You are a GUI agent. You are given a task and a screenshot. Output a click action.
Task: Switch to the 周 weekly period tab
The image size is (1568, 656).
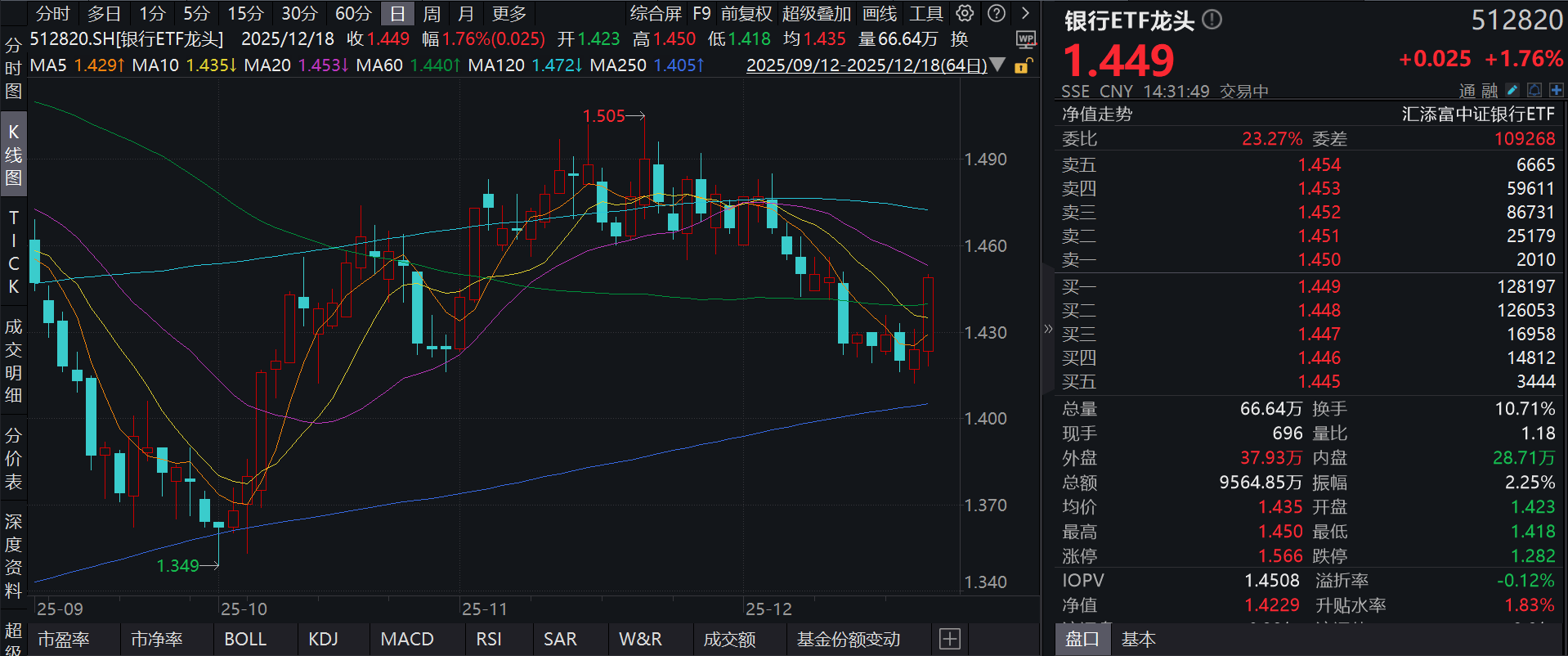(432, 14)
